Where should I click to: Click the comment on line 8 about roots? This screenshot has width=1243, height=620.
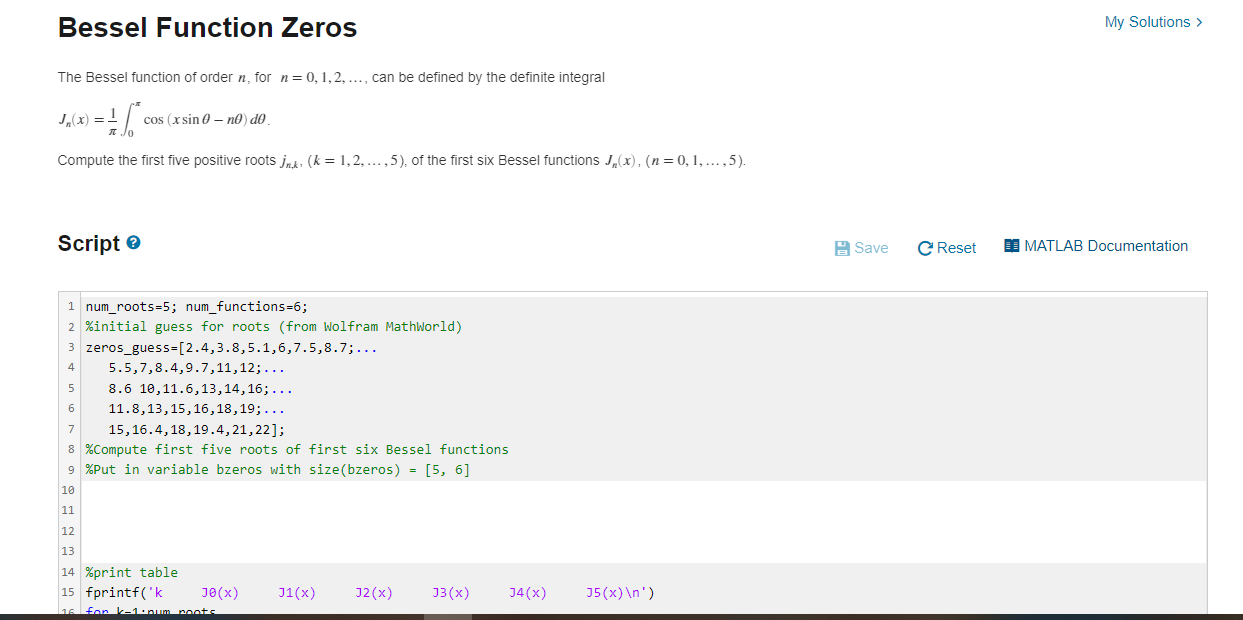pos(295,448)
